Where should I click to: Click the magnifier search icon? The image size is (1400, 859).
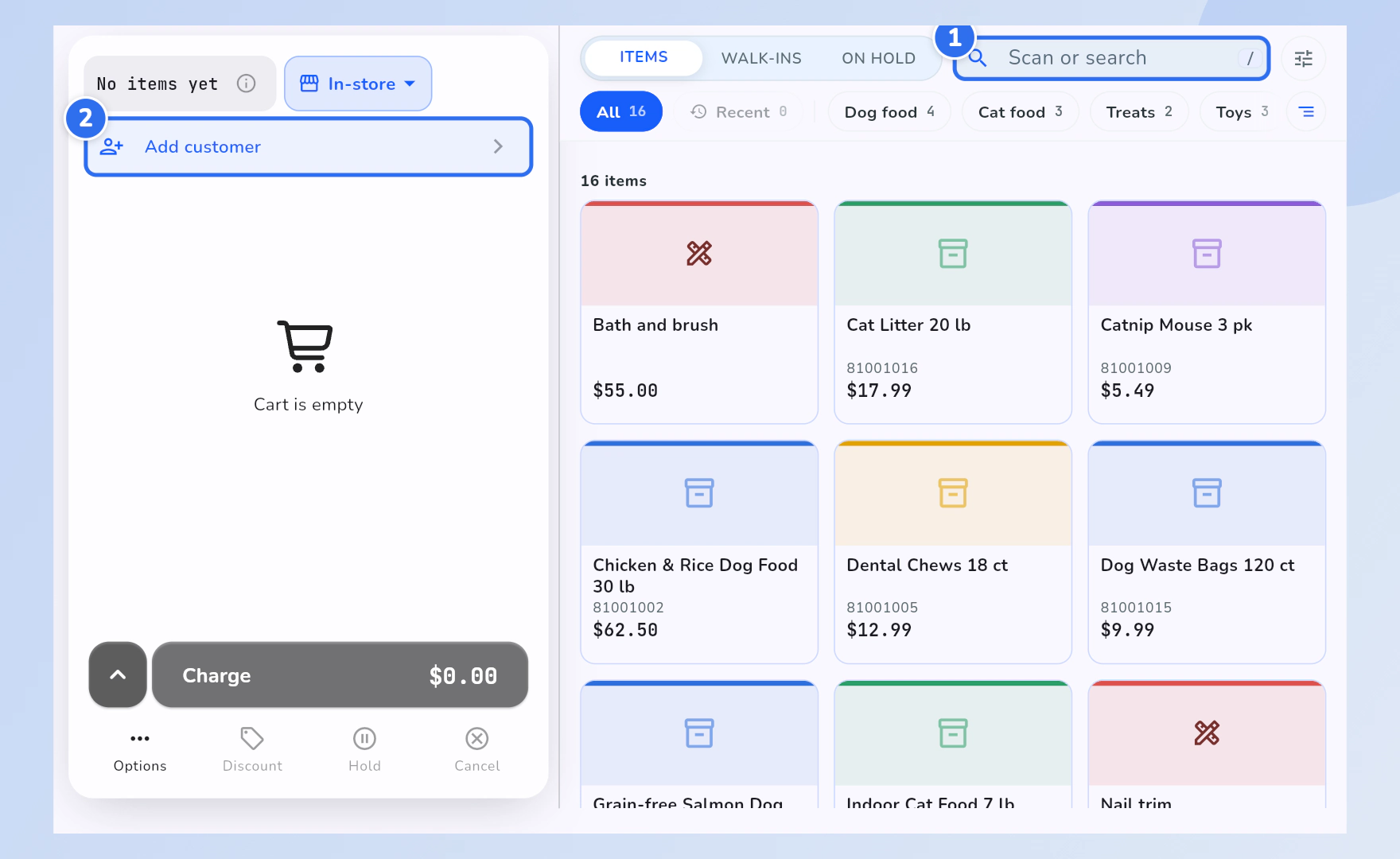(x=978, y=58)
